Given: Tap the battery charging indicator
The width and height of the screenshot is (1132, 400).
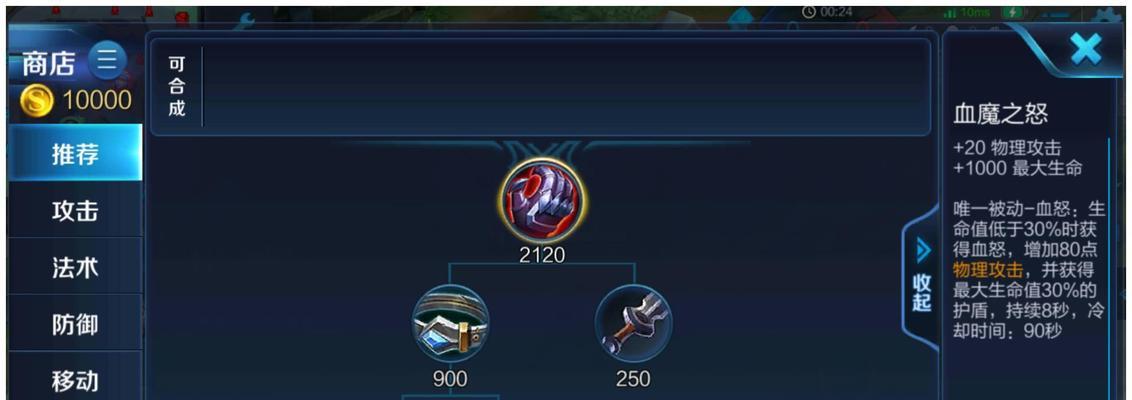Looking at the screenshot, I should (1014, 12).
